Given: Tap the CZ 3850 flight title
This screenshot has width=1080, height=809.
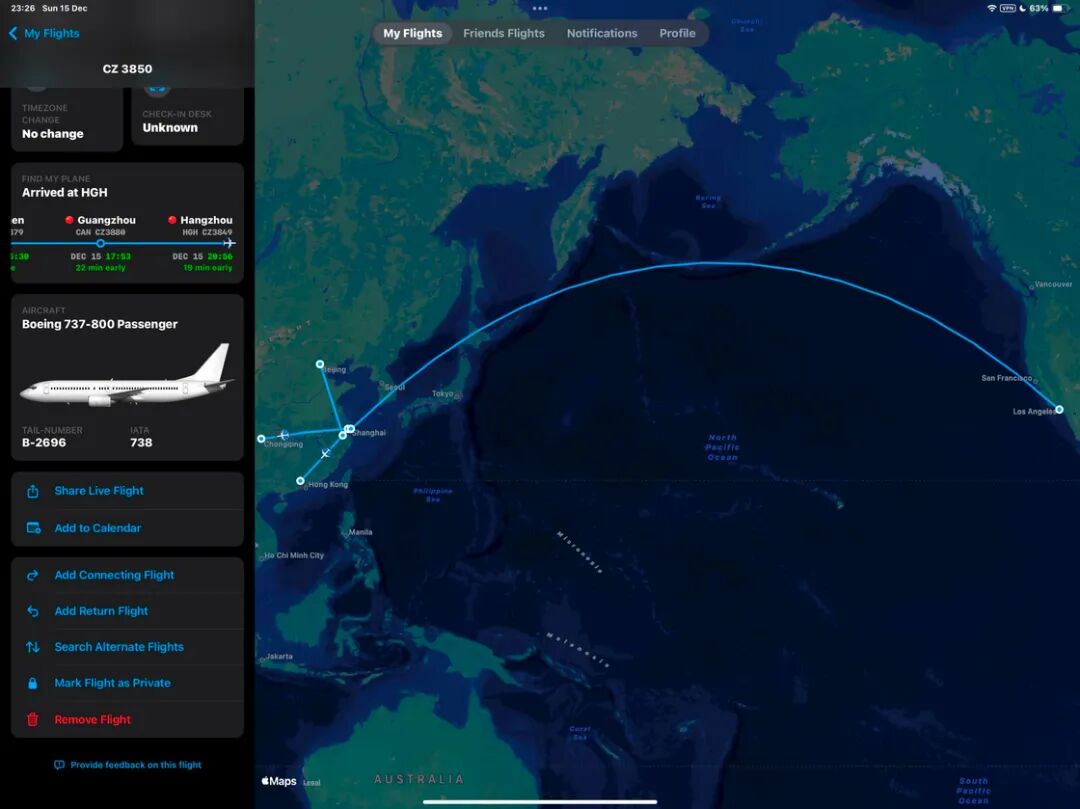Looking at the screenshot, I should point(127,69).
